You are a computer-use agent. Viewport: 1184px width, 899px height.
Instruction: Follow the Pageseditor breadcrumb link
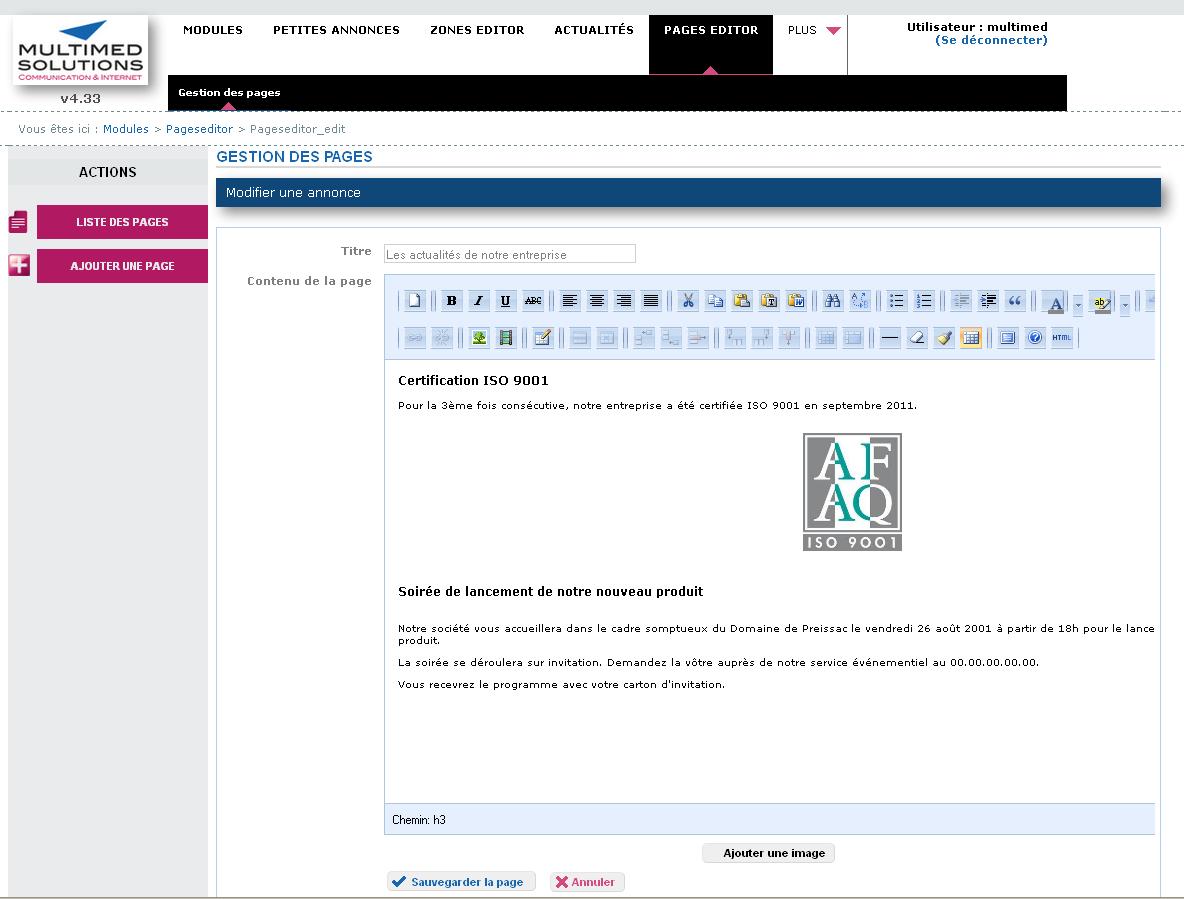pos(199,129)
